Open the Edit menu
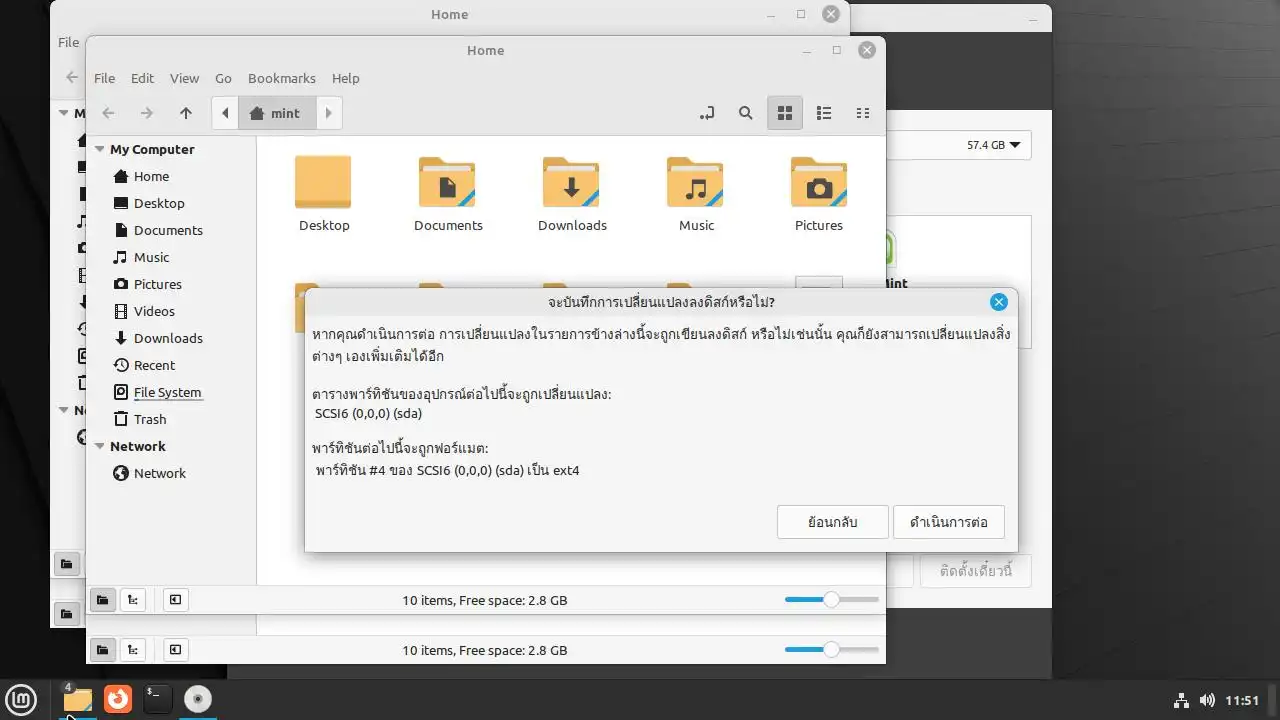 [142, 78]
